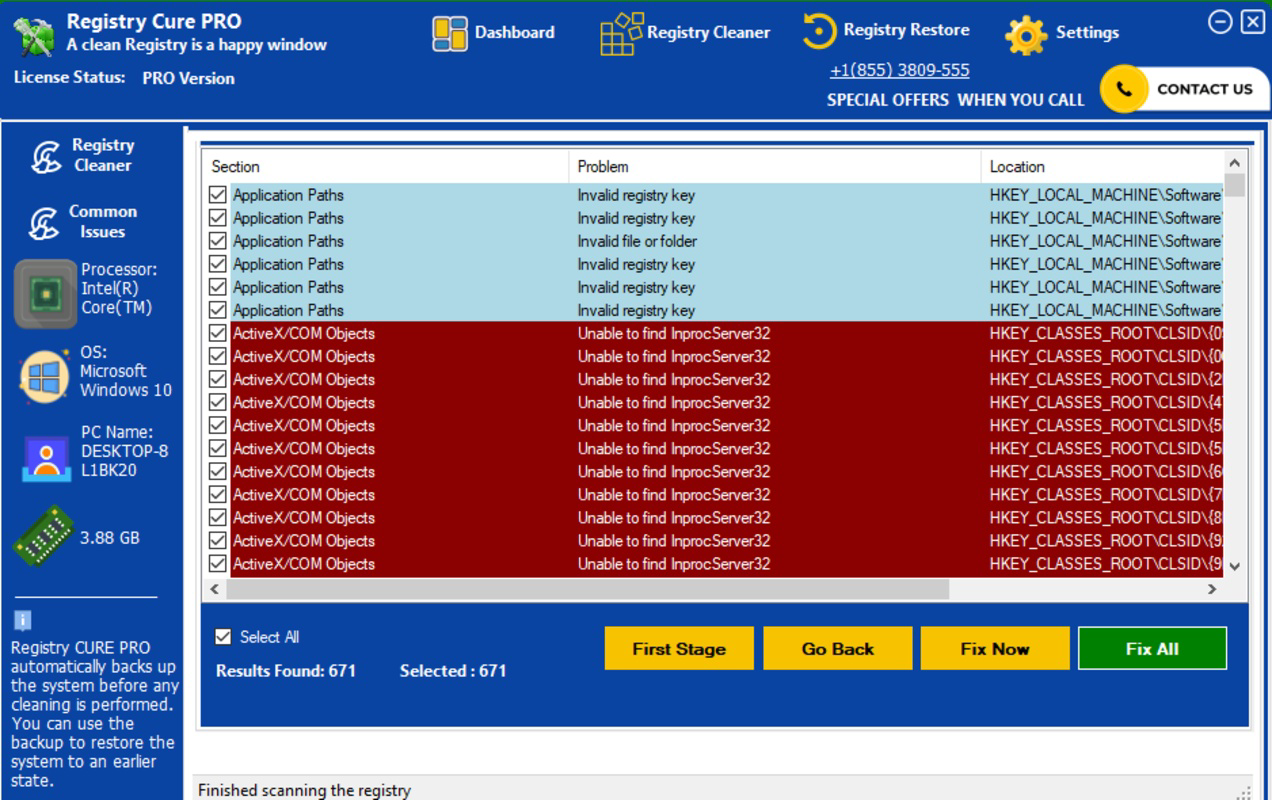Click the Common Issues swirl icon

(x=43, y=222)
